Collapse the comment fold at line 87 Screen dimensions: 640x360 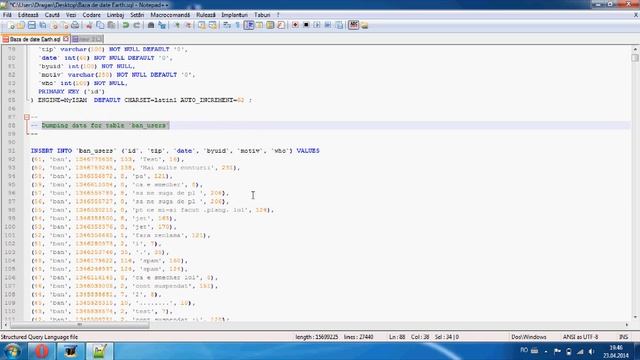(x=27, y=117)
